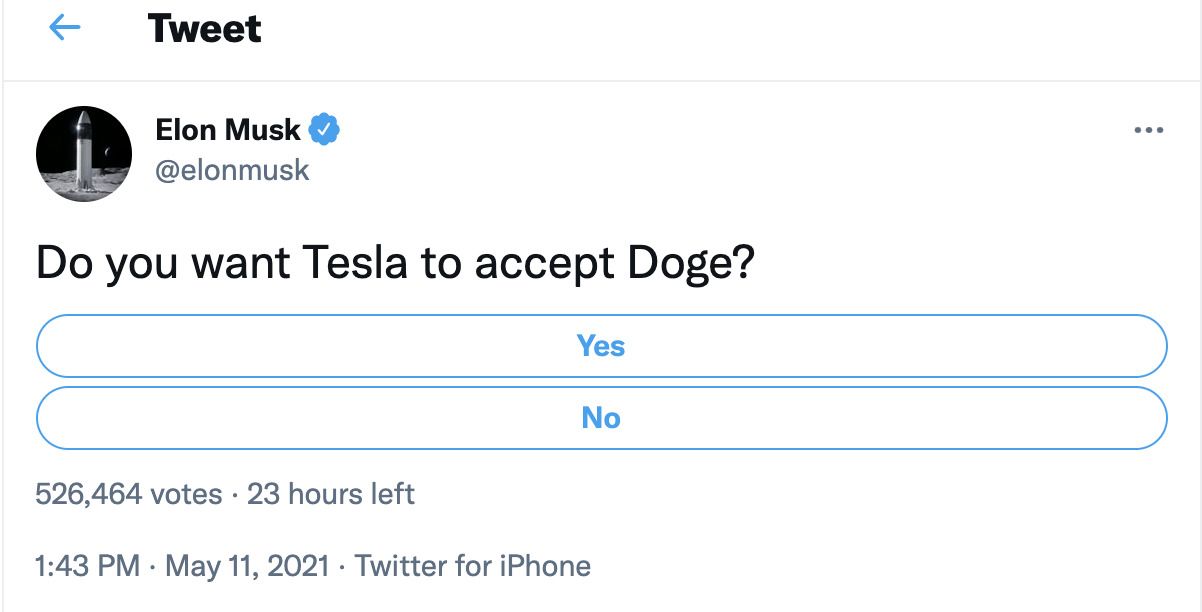This screenshot has width=1202, height=612.
Task: Vote Yes in the Doge poll
Action: tap(601, 346)
